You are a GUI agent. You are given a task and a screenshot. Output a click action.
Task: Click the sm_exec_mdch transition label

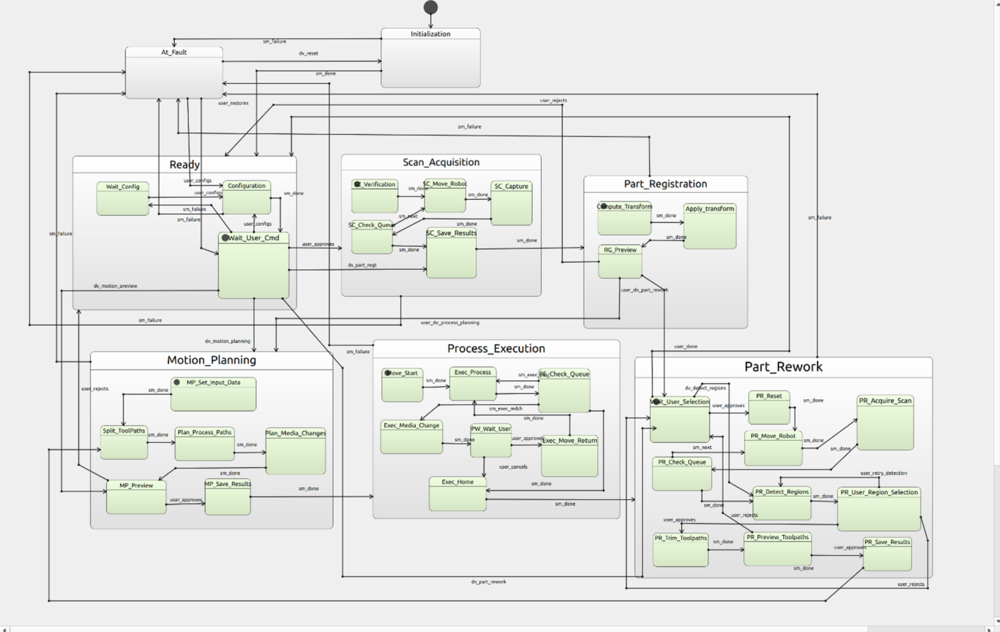click(506, 408)
